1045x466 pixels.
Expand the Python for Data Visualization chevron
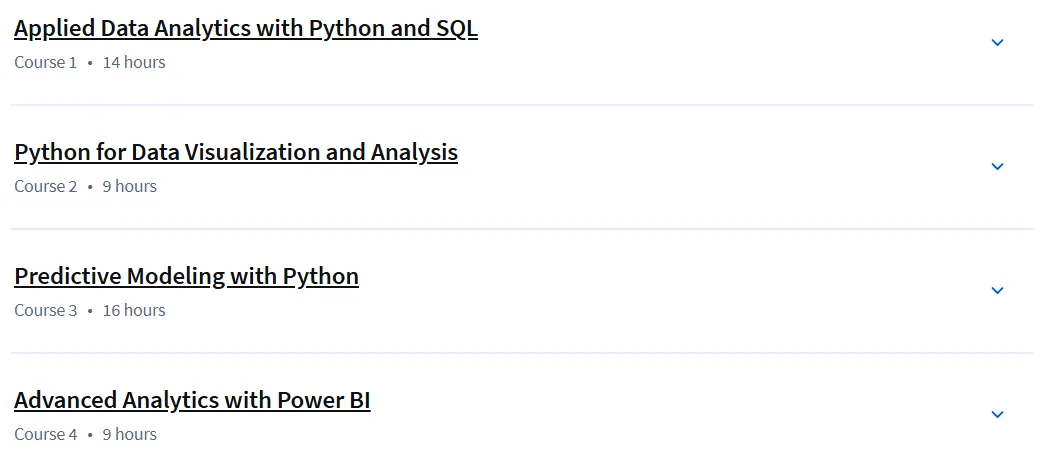[x=997, y=167]
